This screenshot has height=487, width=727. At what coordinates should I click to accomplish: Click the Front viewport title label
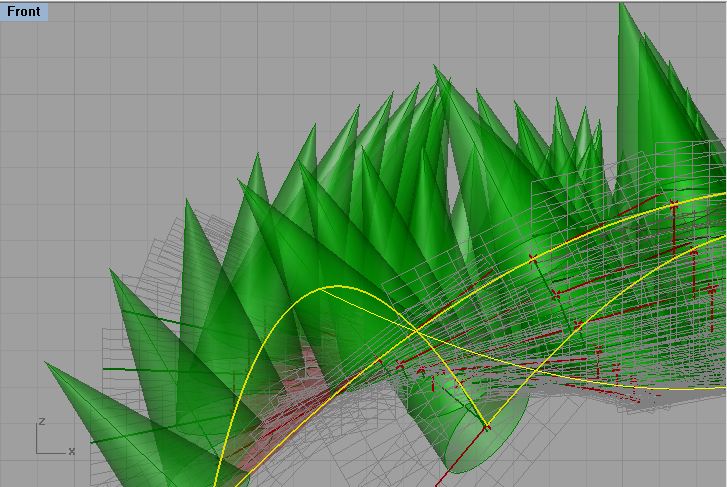pyautogui.click(x=24, y=12)
